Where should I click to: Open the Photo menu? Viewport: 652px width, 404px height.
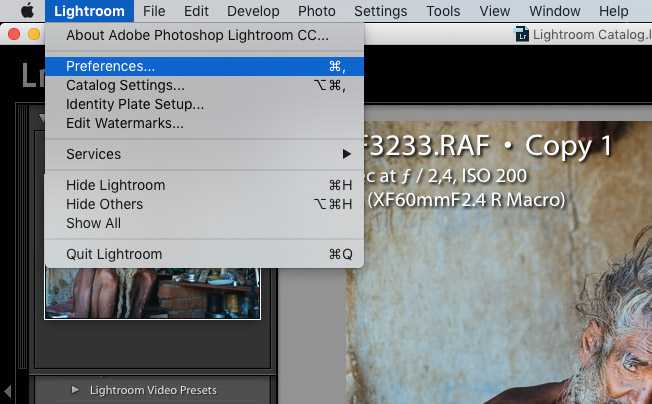(316, 11)
